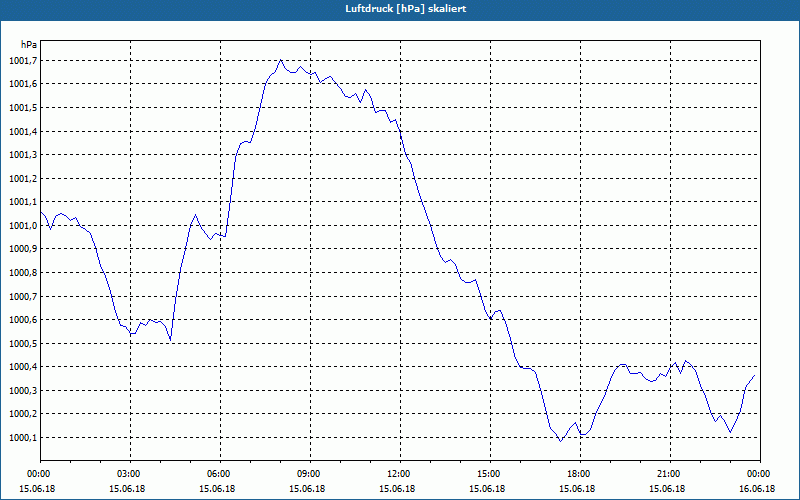
Task: Click the 21:00 time axis label
Action: click(670, 474)
